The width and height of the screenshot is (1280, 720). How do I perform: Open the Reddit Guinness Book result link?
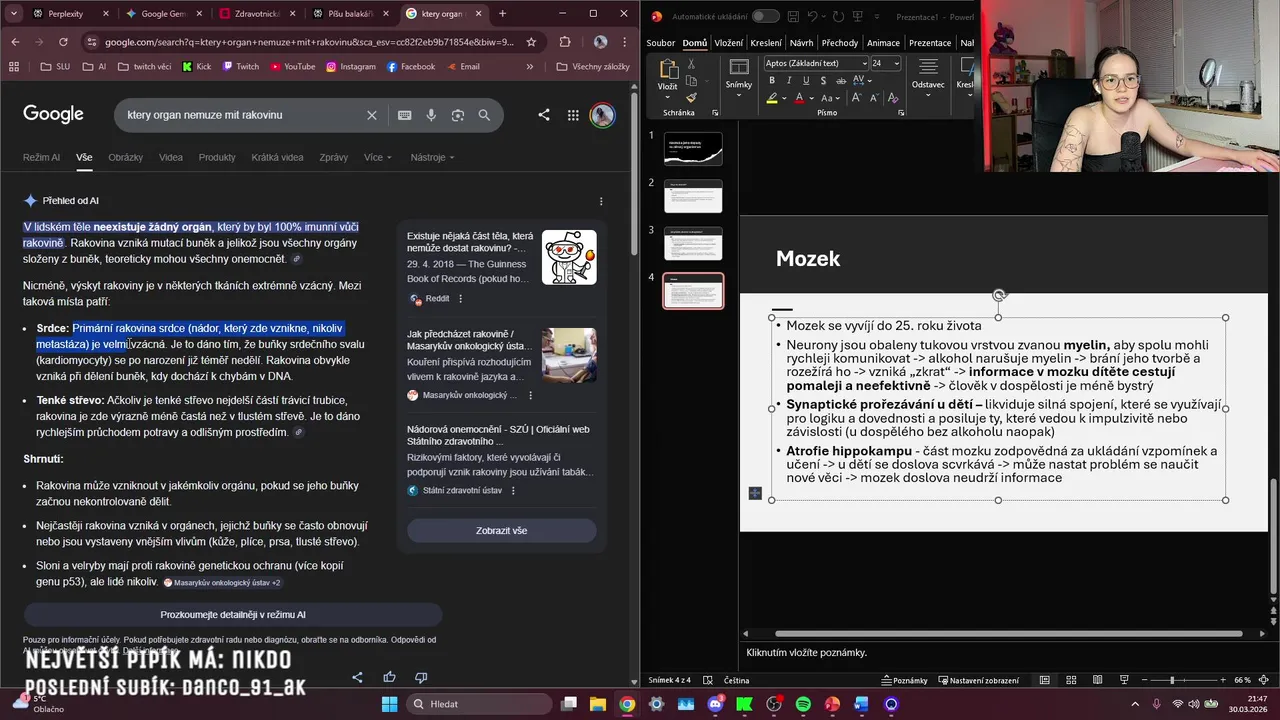point(470,242)
